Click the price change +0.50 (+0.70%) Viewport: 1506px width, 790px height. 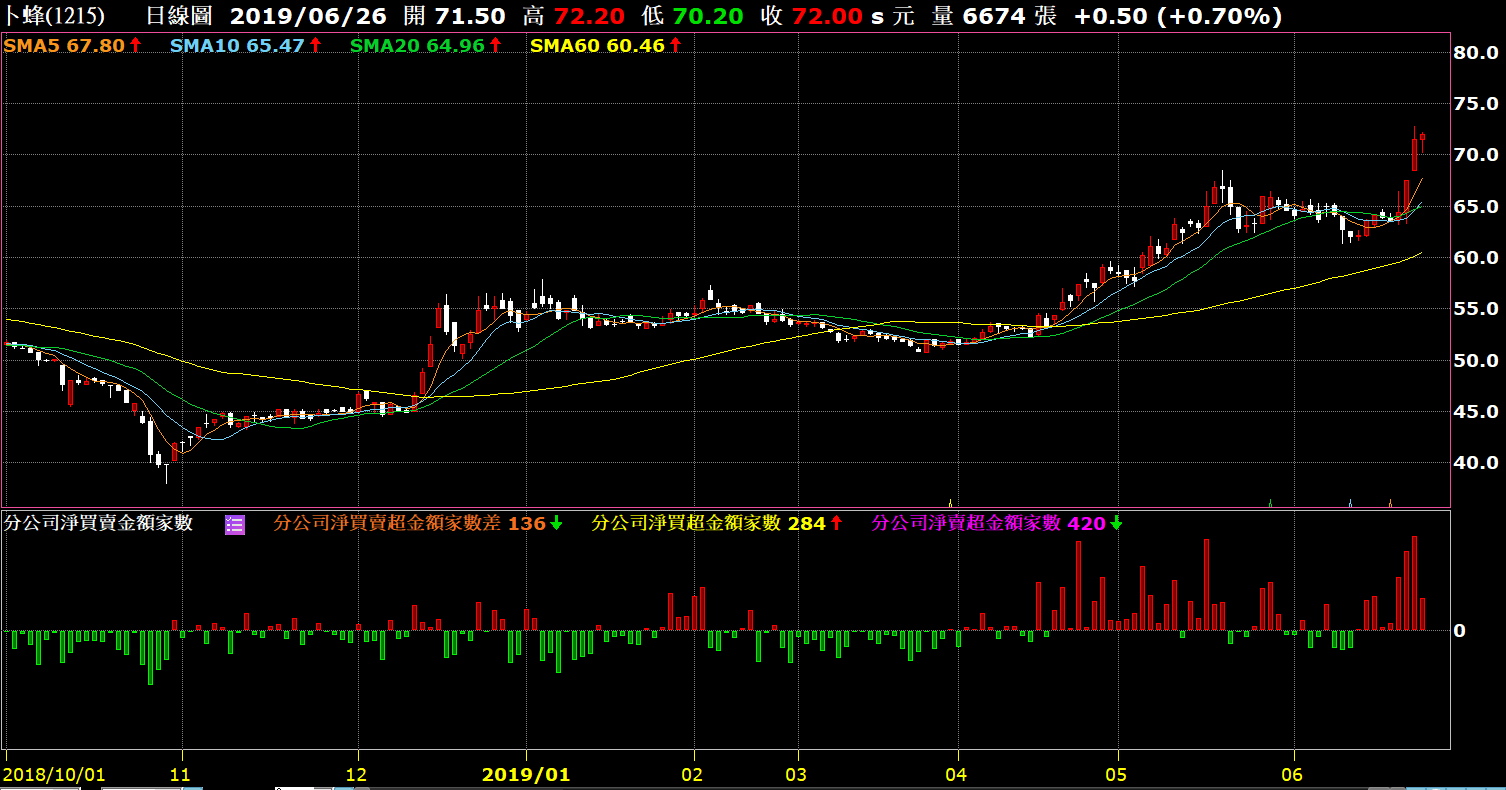(1178, 16)
